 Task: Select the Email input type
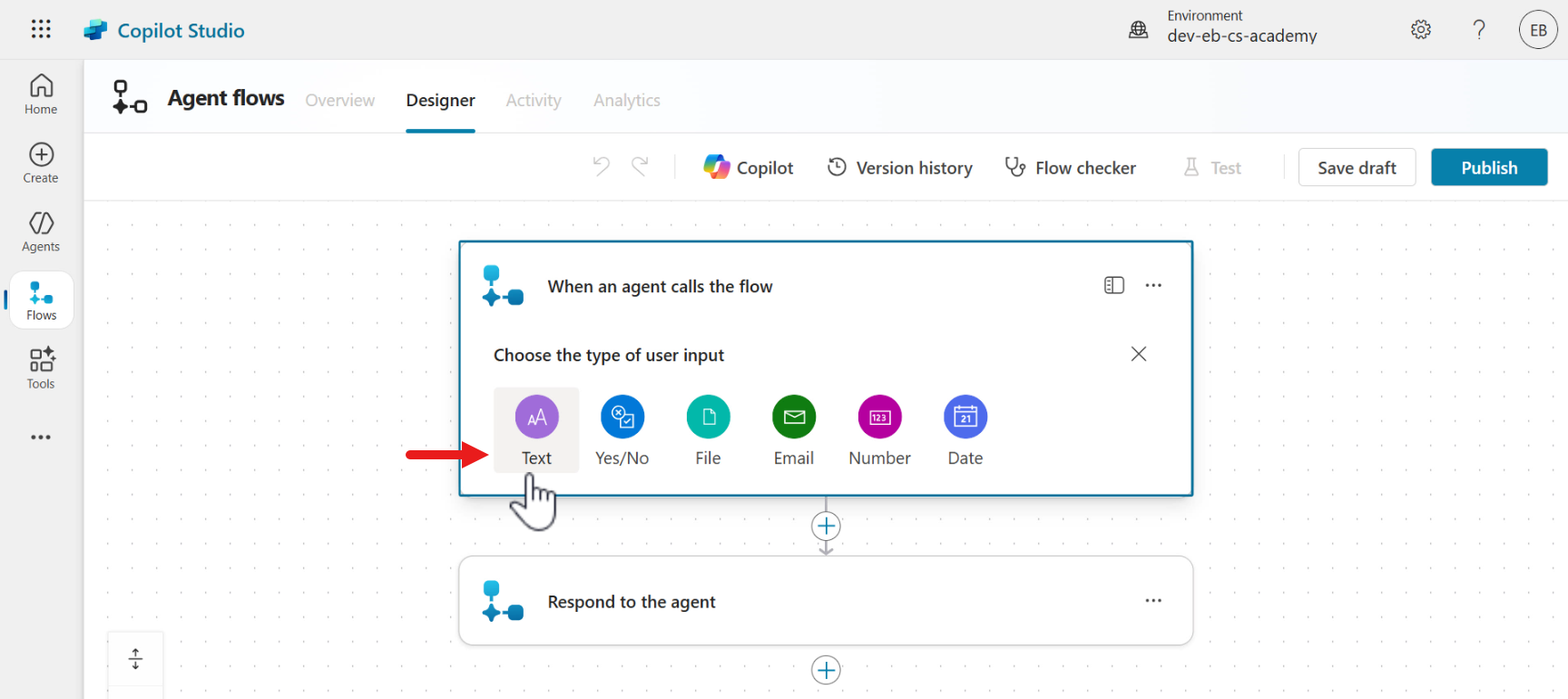pyautogui.click(x=794, y=418)
